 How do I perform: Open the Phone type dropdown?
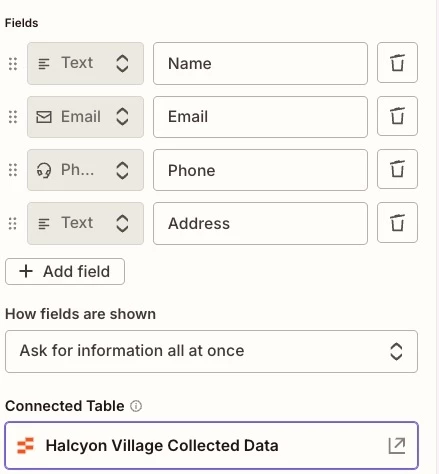click(x=85, y=170)
